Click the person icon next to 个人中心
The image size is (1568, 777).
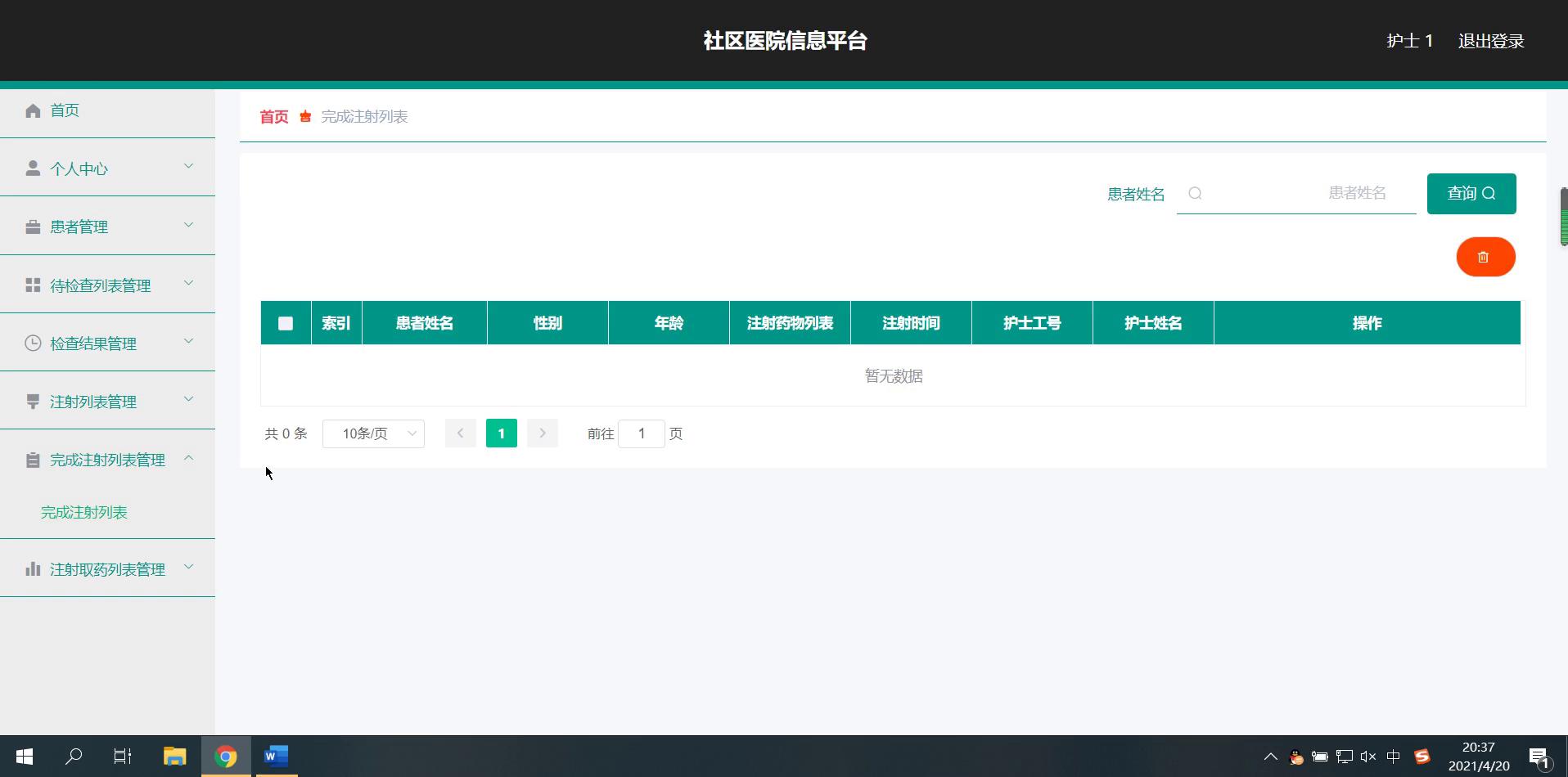pyautogui.click(x=33, y=168)
